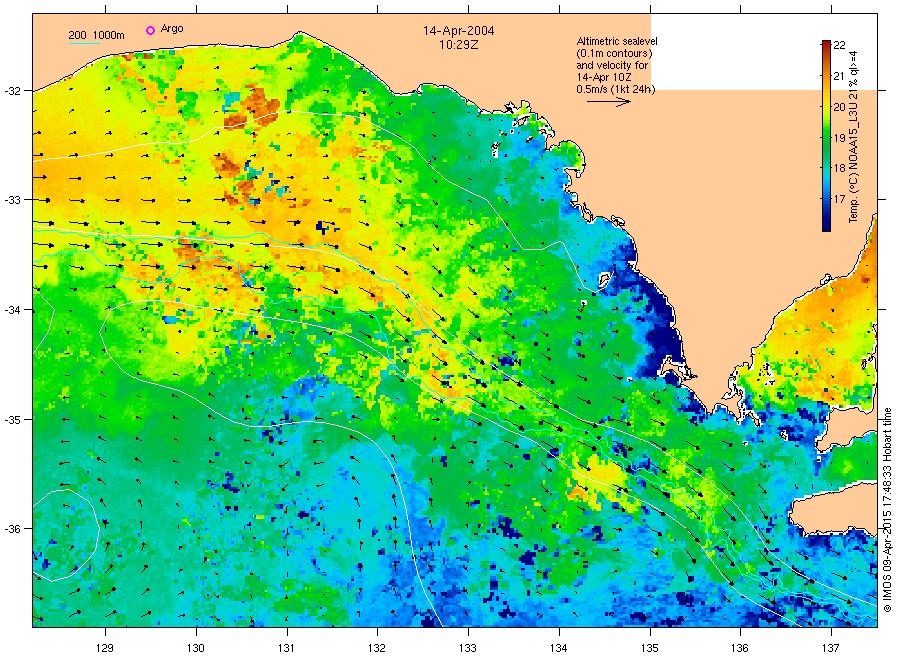The image size is (900, 660).
Task: Click the '14-Apr-2004' date title
Action: 459,31
